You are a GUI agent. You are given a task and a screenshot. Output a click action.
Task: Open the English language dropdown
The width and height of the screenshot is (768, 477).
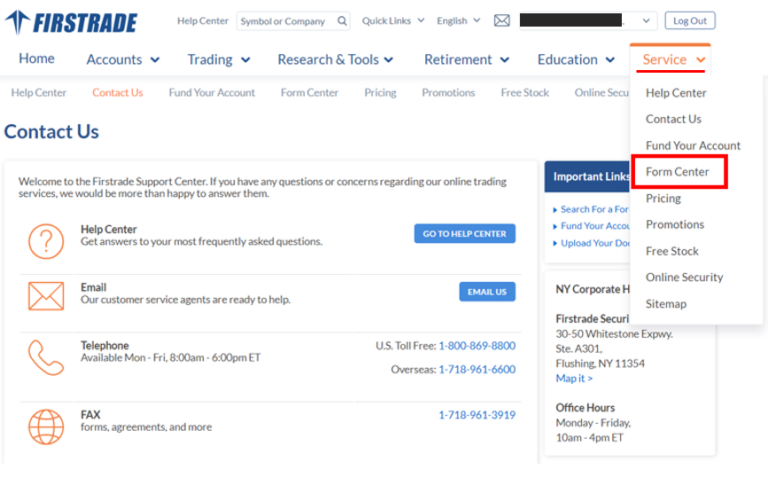coord(458,21)
